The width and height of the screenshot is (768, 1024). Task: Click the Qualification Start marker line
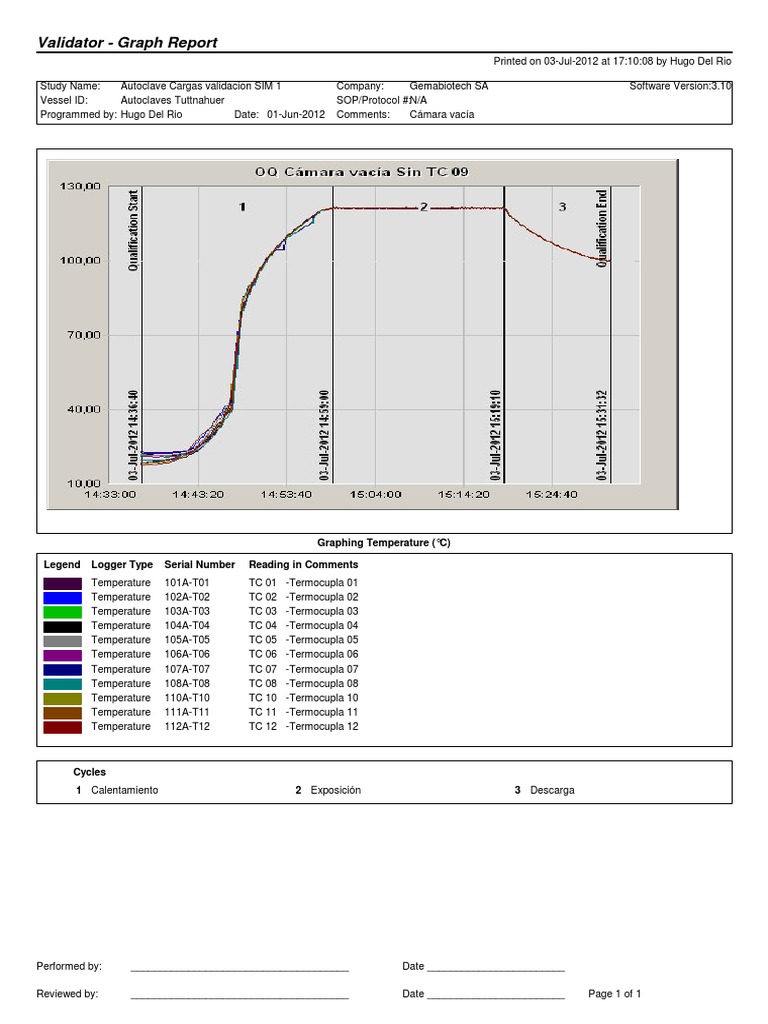click(x=143, y=330)
